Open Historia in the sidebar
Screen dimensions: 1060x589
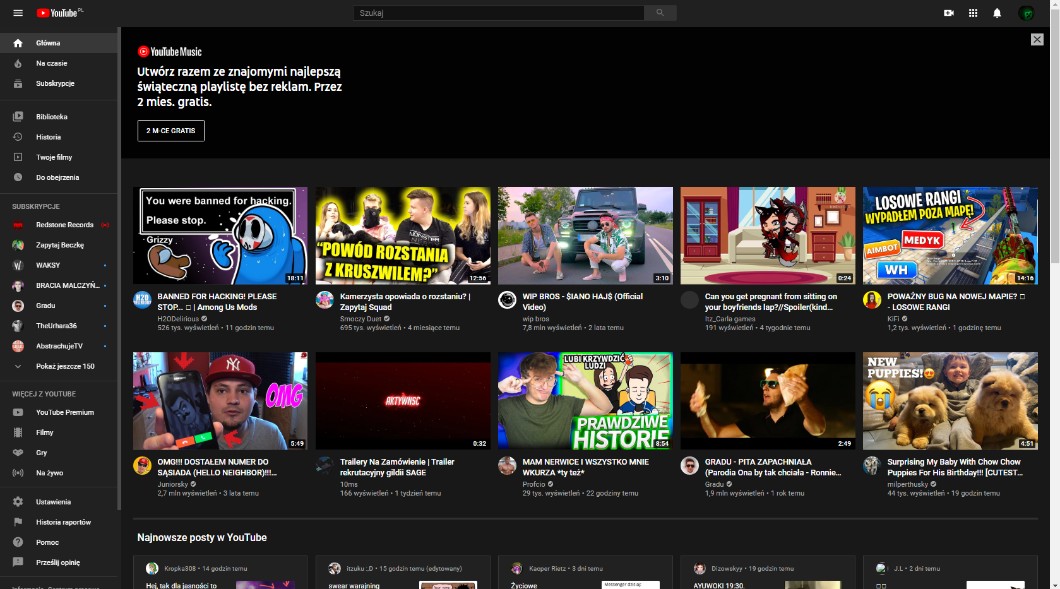(48, 137)
